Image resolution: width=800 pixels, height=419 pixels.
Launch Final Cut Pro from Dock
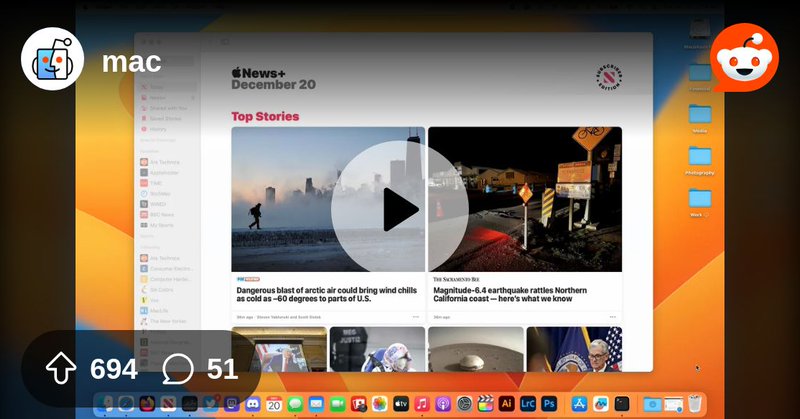(x=485, y=404)
